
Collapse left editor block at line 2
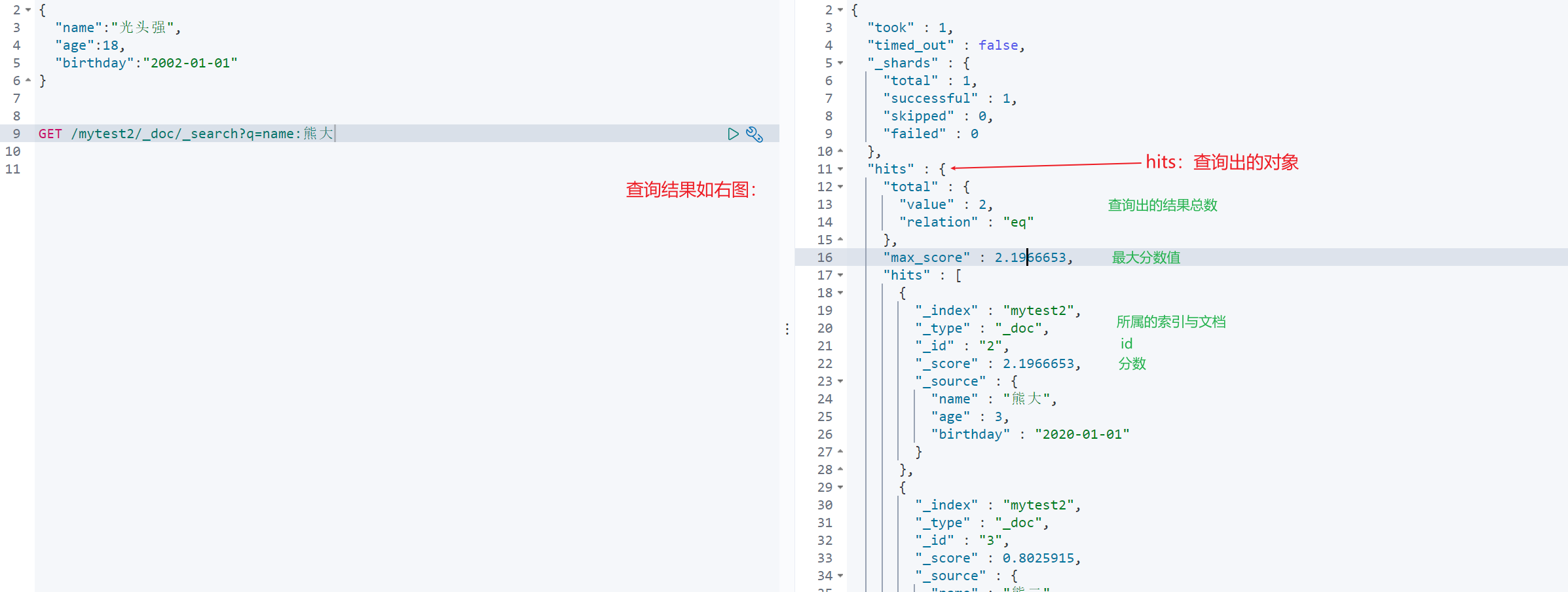[28, 10]
